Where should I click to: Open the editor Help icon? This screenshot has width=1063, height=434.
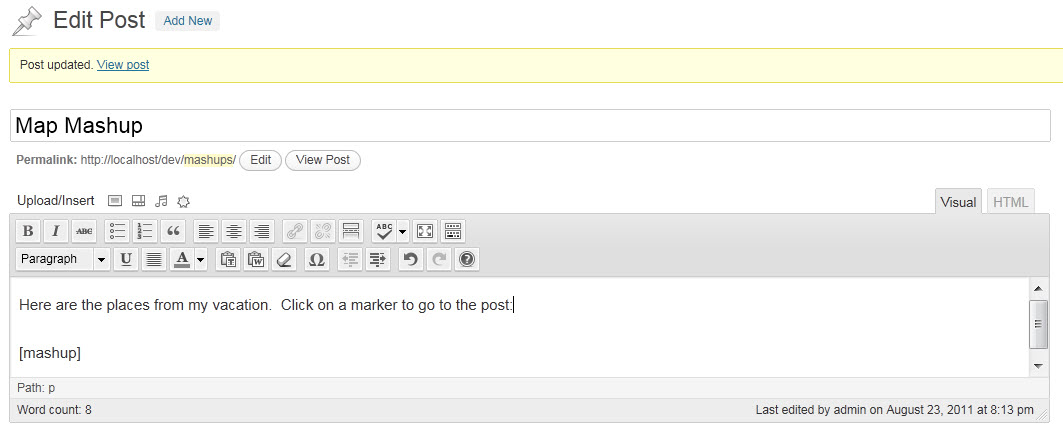[x=466, y=259]
